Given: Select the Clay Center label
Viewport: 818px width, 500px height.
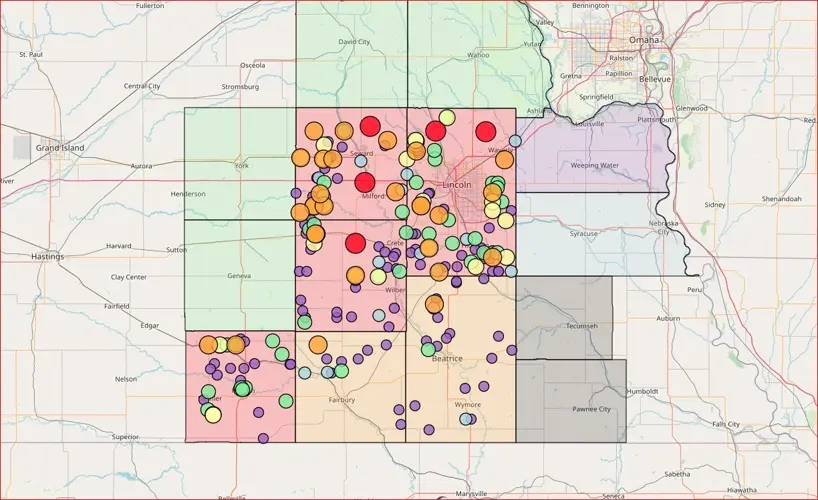Looking at the screenshot, I should click(128, 277).
